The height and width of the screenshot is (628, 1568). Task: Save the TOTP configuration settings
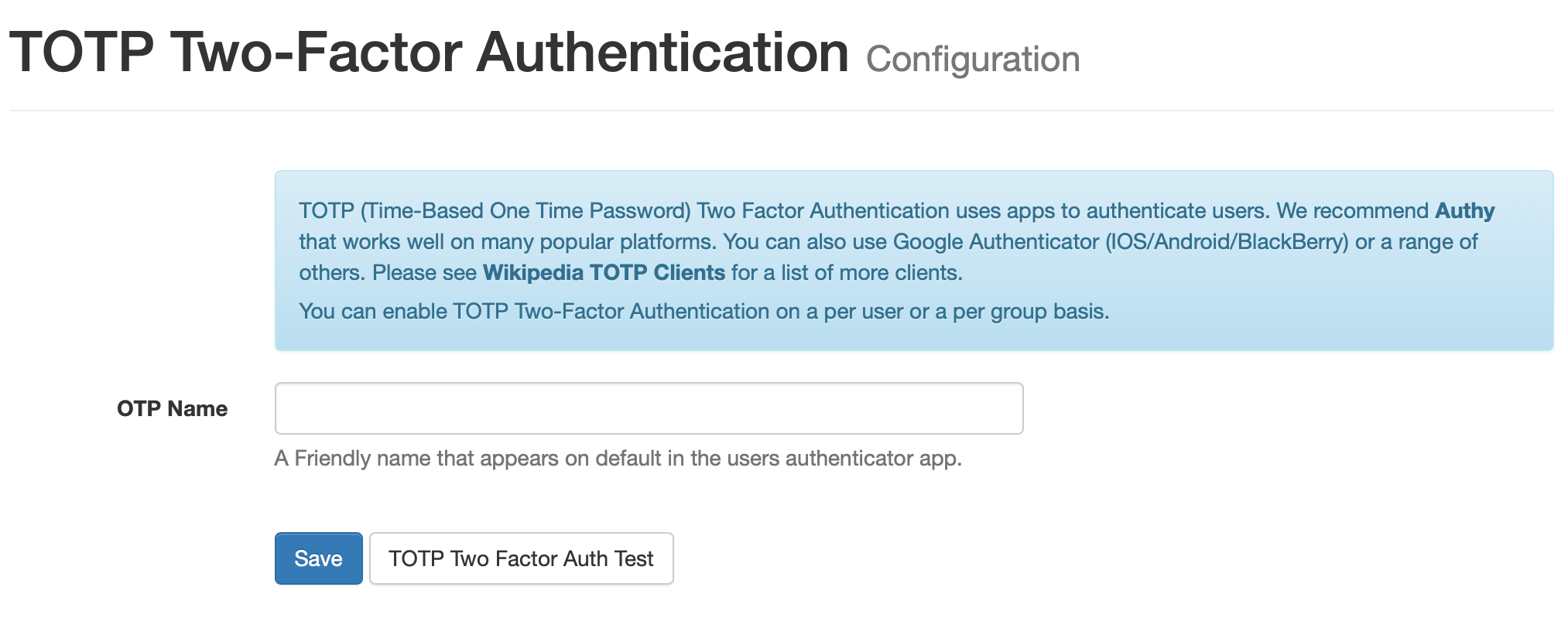click(318, 558)
